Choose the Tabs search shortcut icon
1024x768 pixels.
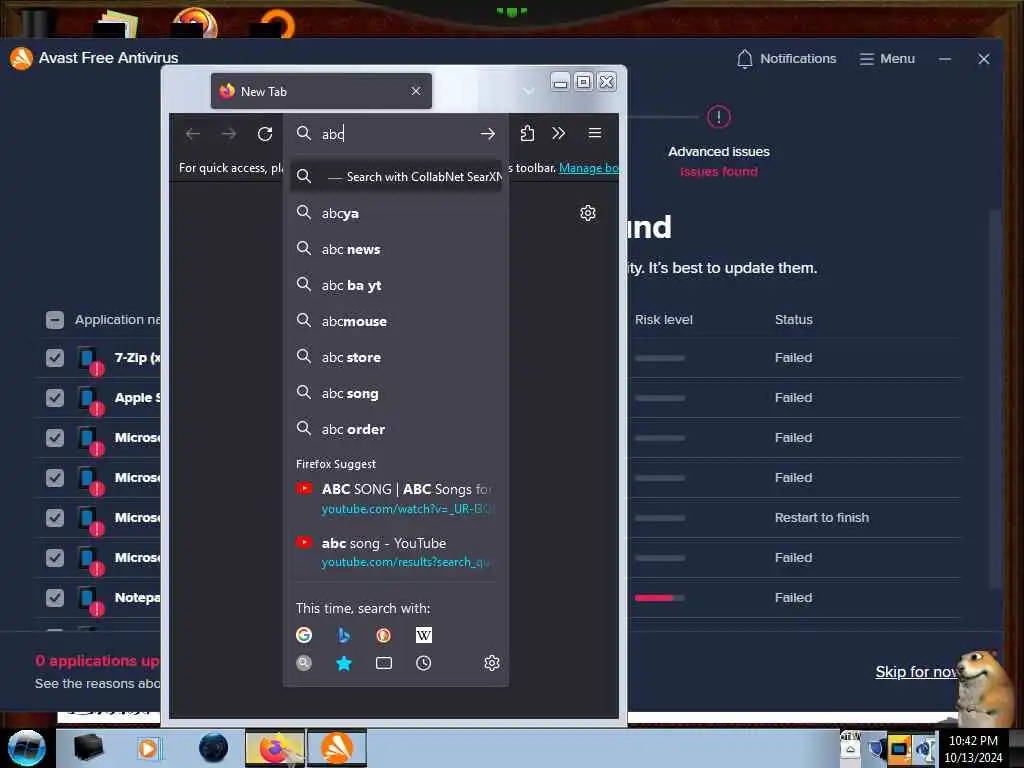coord(384,664)
